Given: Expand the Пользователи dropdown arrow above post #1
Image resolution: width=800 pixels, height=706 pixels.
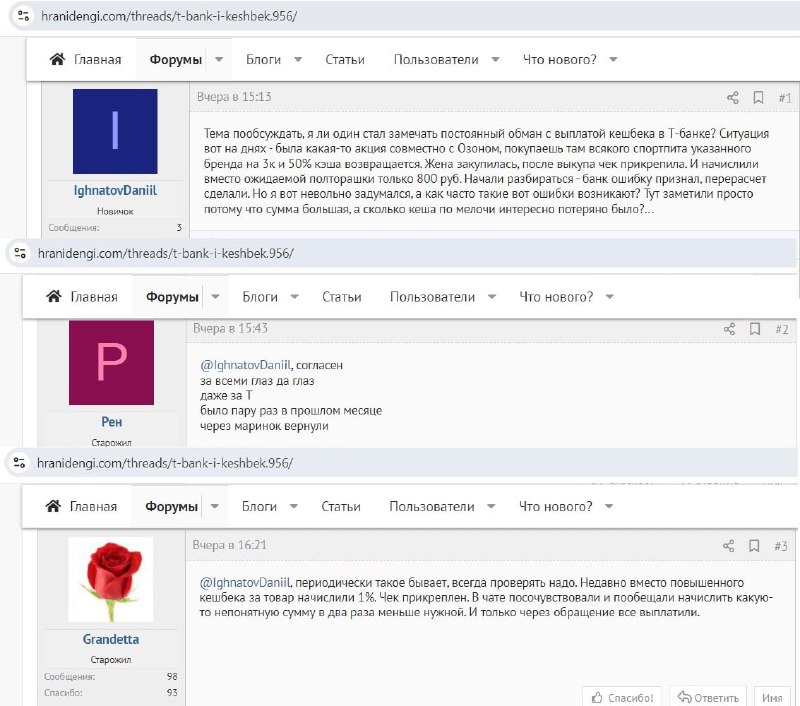Looking at the screenshot, I should click(x=495, y=60).
